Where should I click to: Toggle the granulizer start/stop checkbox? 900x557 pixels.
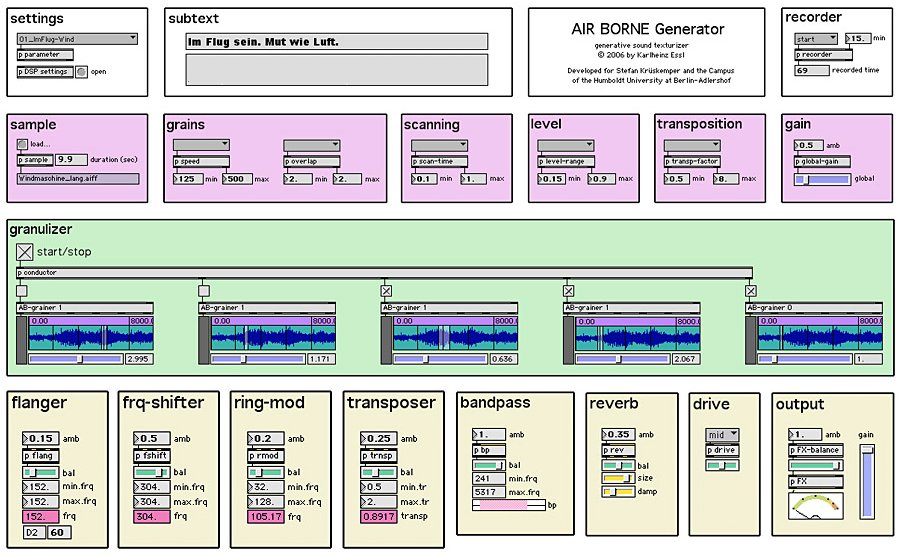(x=24, y=252)
